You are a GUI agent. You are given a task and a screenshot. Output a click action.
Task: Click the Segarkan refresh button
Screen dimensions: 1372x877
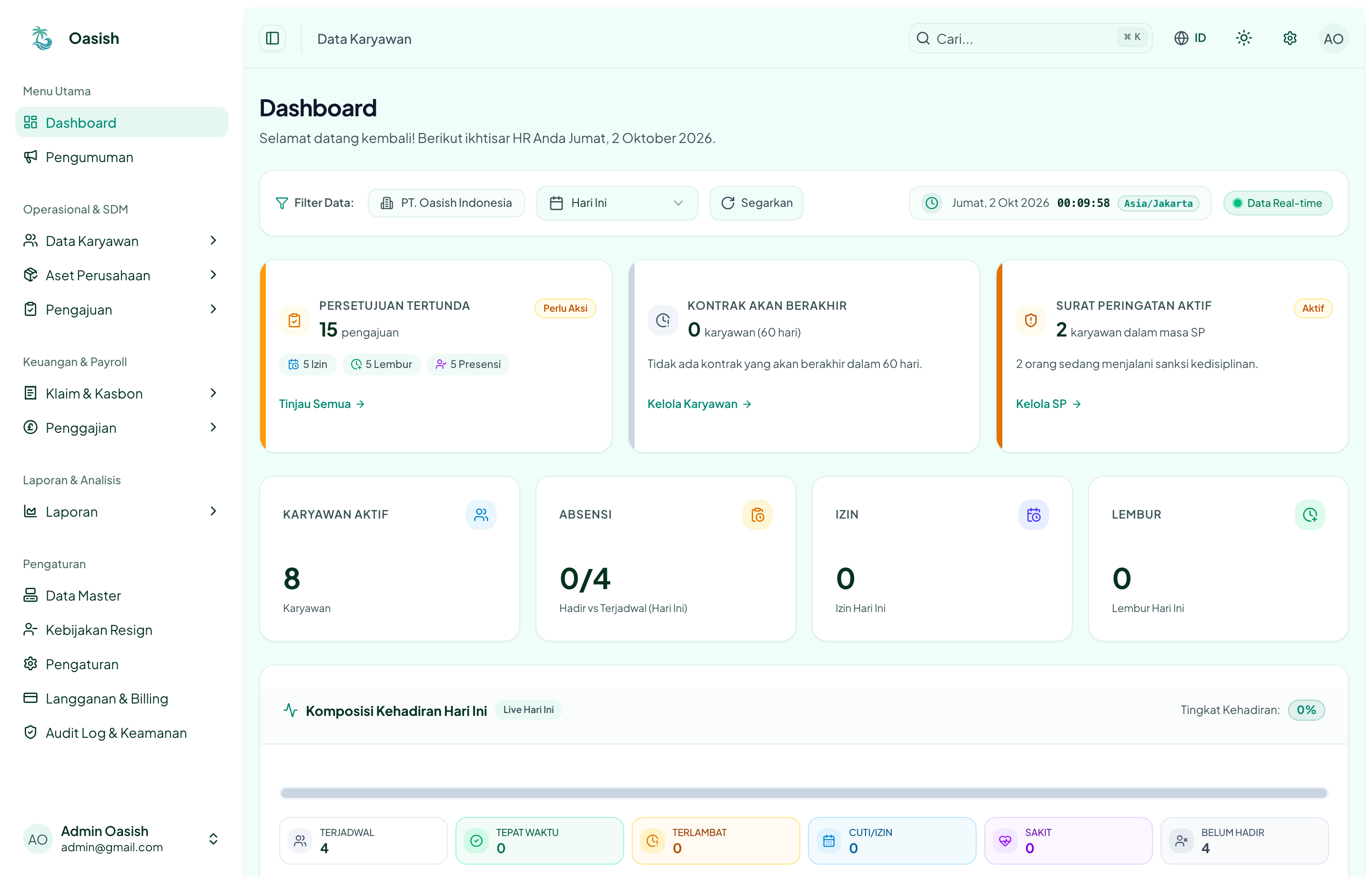[x=756, y=203]
